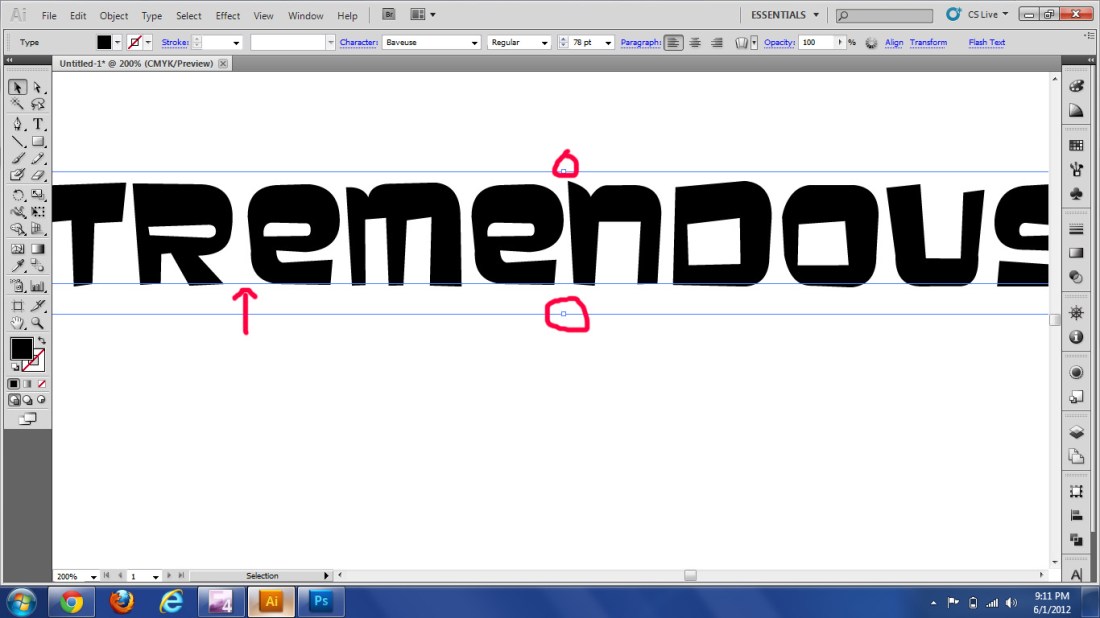Activate the Direct Selection tool
This screenshot has width=1100, height=618.
click(38, 88)
